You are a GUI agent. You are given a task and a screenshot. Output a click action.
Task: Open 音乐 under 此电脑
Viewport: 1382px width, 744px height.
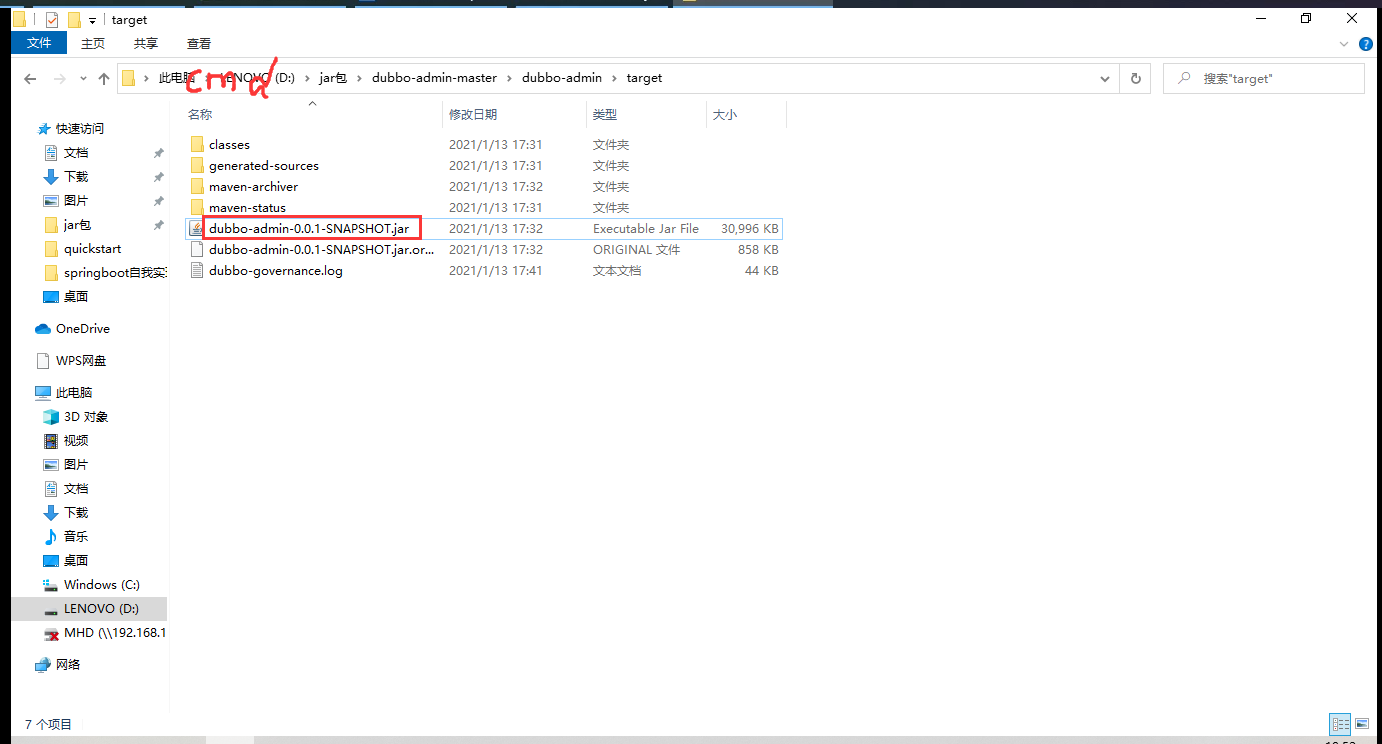point(76,537)
